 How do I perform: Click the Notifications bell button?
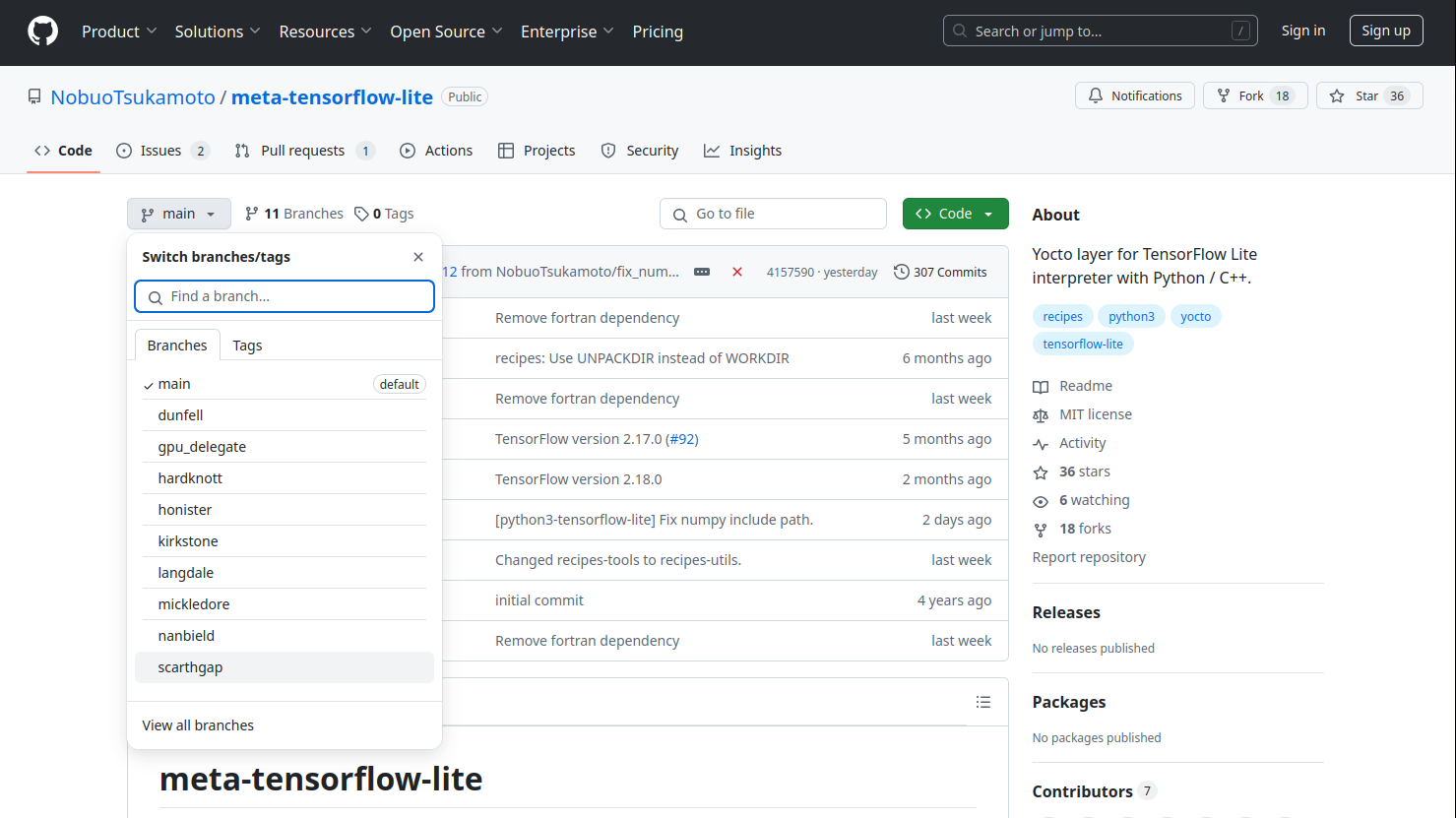click(x=1135, y=95)
